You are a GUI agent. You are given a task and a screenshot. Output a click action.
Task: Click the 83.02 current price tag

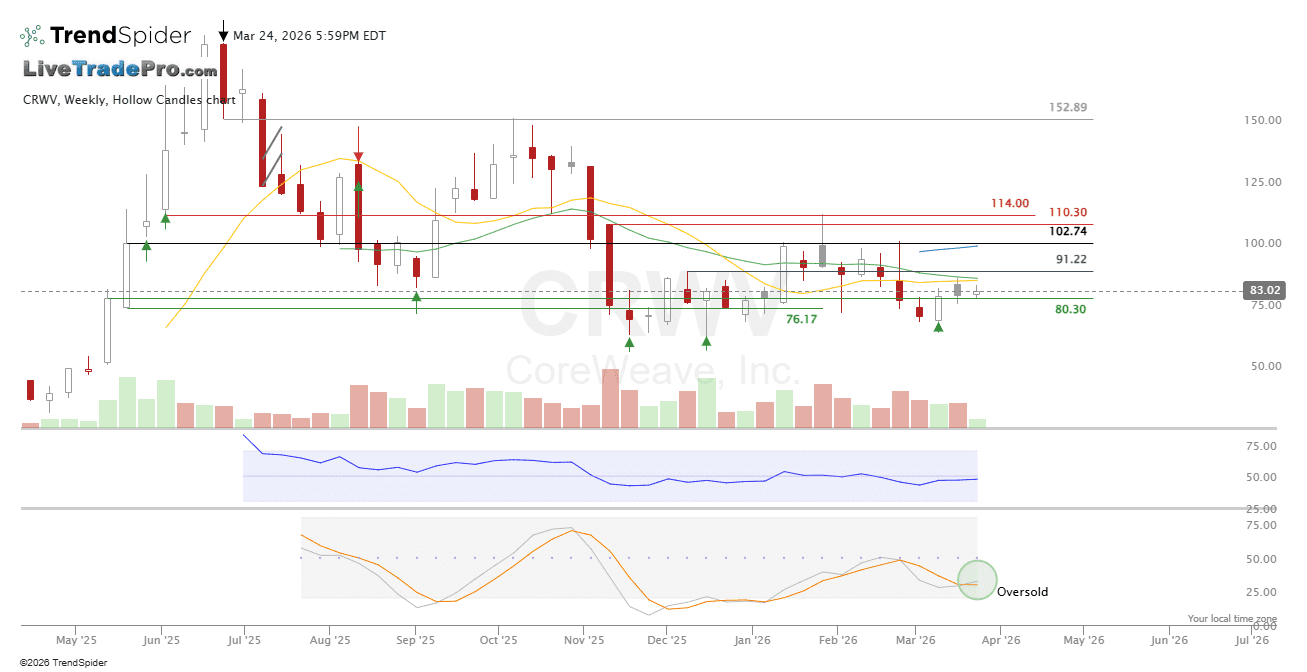1261,291
